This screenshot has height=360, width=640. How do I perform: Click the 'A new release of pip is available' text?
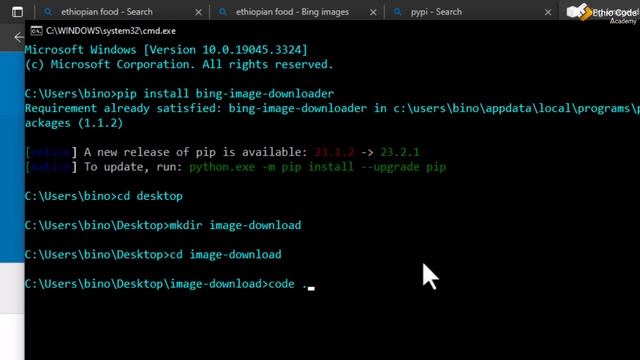tap(196, 152)
